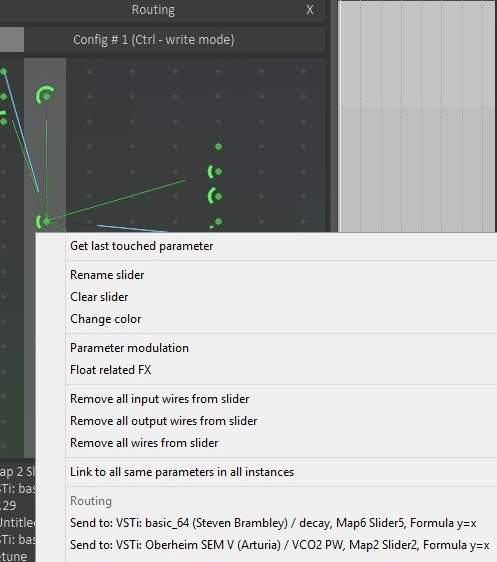Click the lower of the two green arc knobs on the grid
497x562 pixels.
pyautogui.click(x=215, y=196)
